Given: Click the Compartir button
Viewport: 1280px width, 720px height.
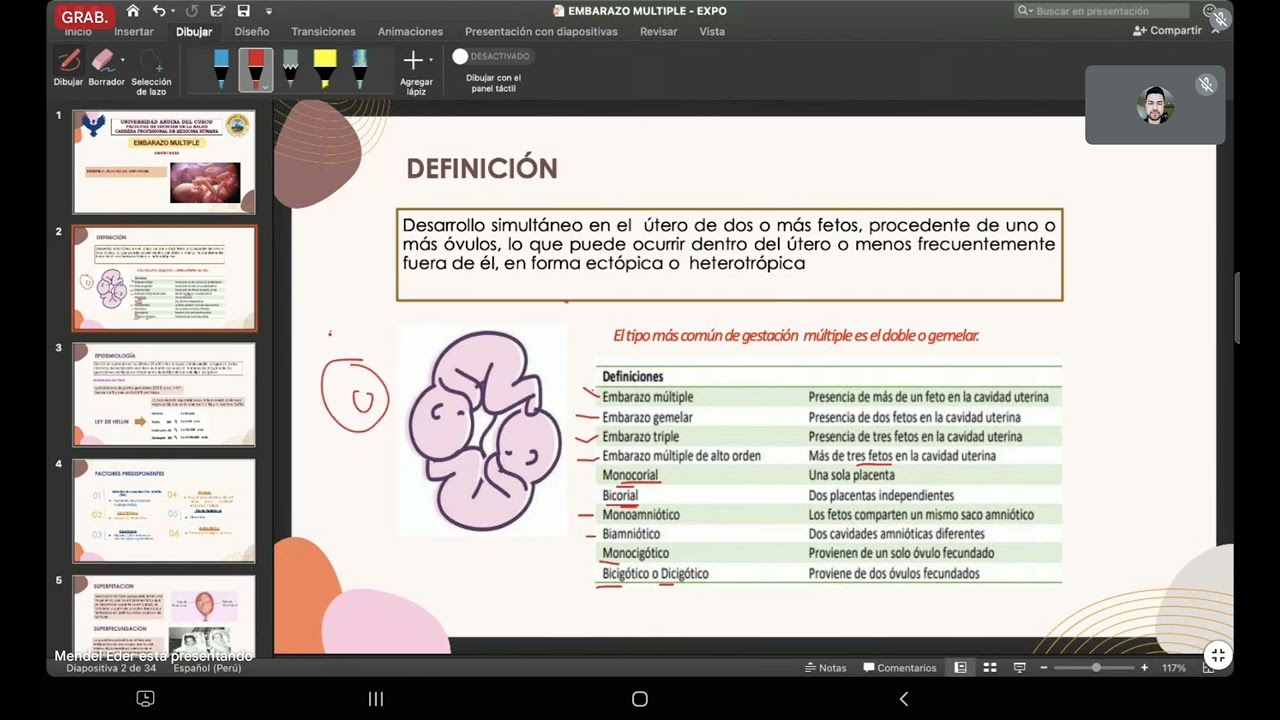Looking at the screenshot, I should pyautogui.click(x=1168, y=30).
